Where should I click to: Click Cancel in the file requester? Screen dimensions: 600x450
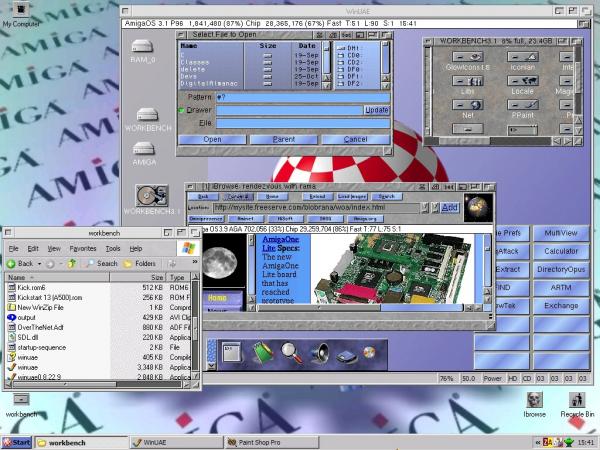click(355, 140)
